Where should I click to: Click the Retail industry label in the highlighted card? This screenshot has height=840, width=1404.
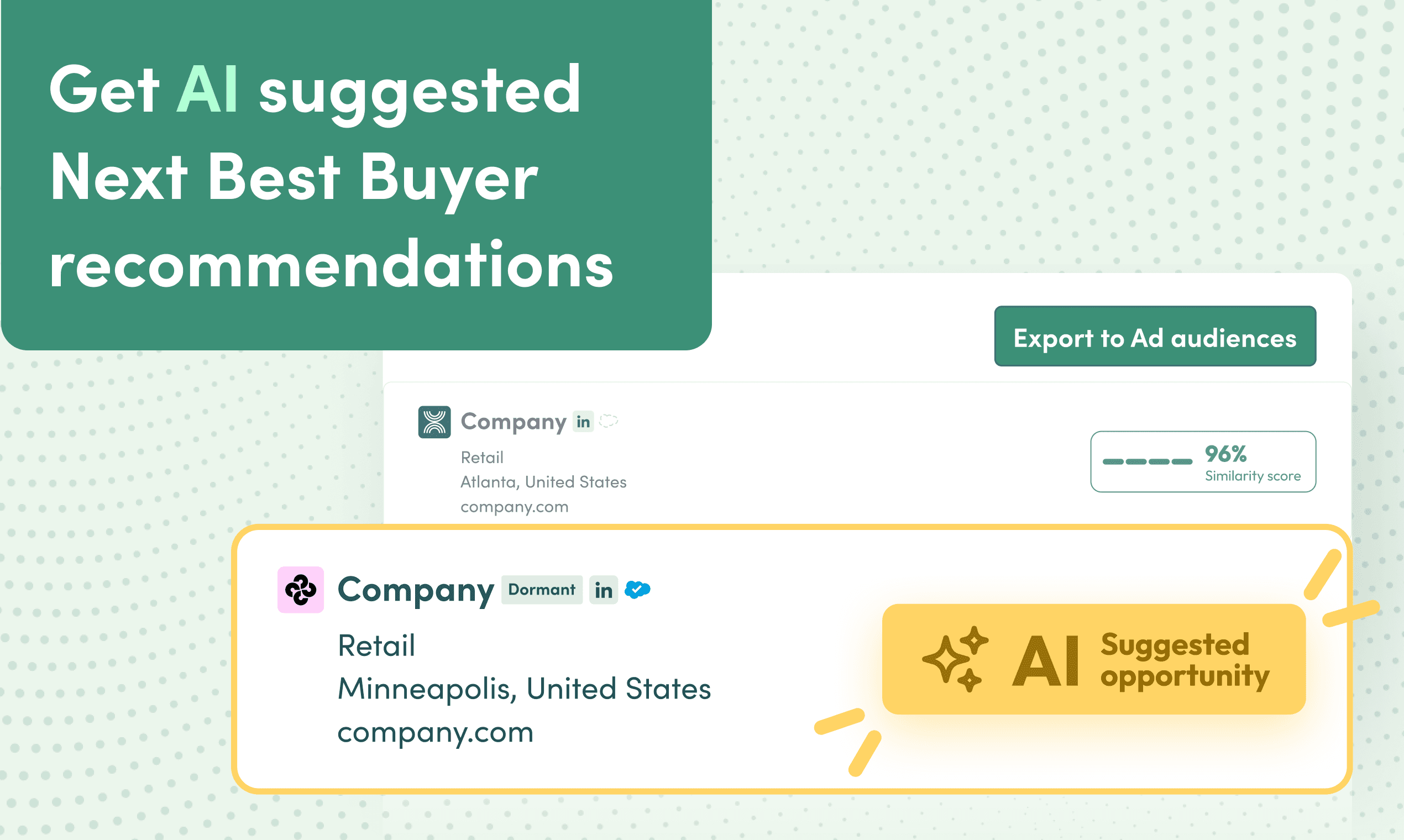coord(376,645)
